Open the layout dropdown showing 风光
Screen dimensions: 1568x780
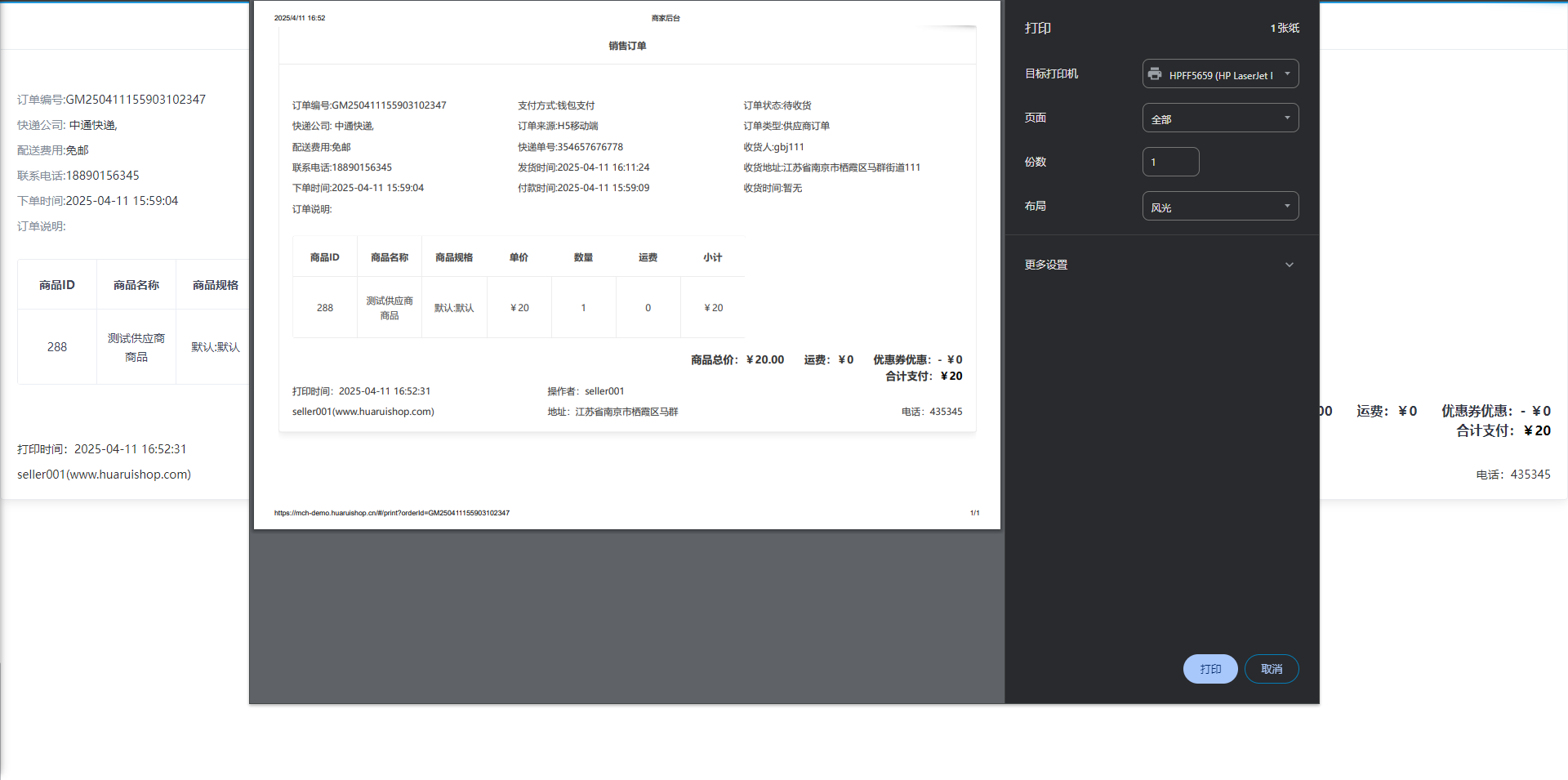click(x=1220, y=207)
